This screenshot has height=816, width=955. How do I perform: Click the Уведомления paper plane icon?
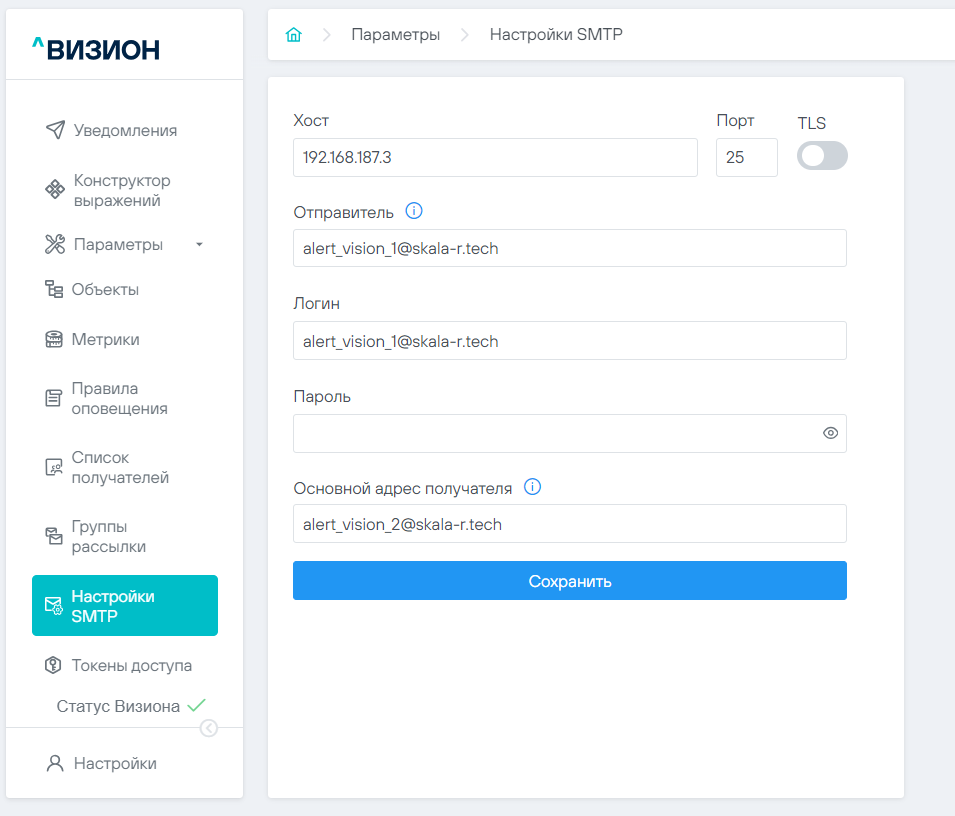(55, 131)
